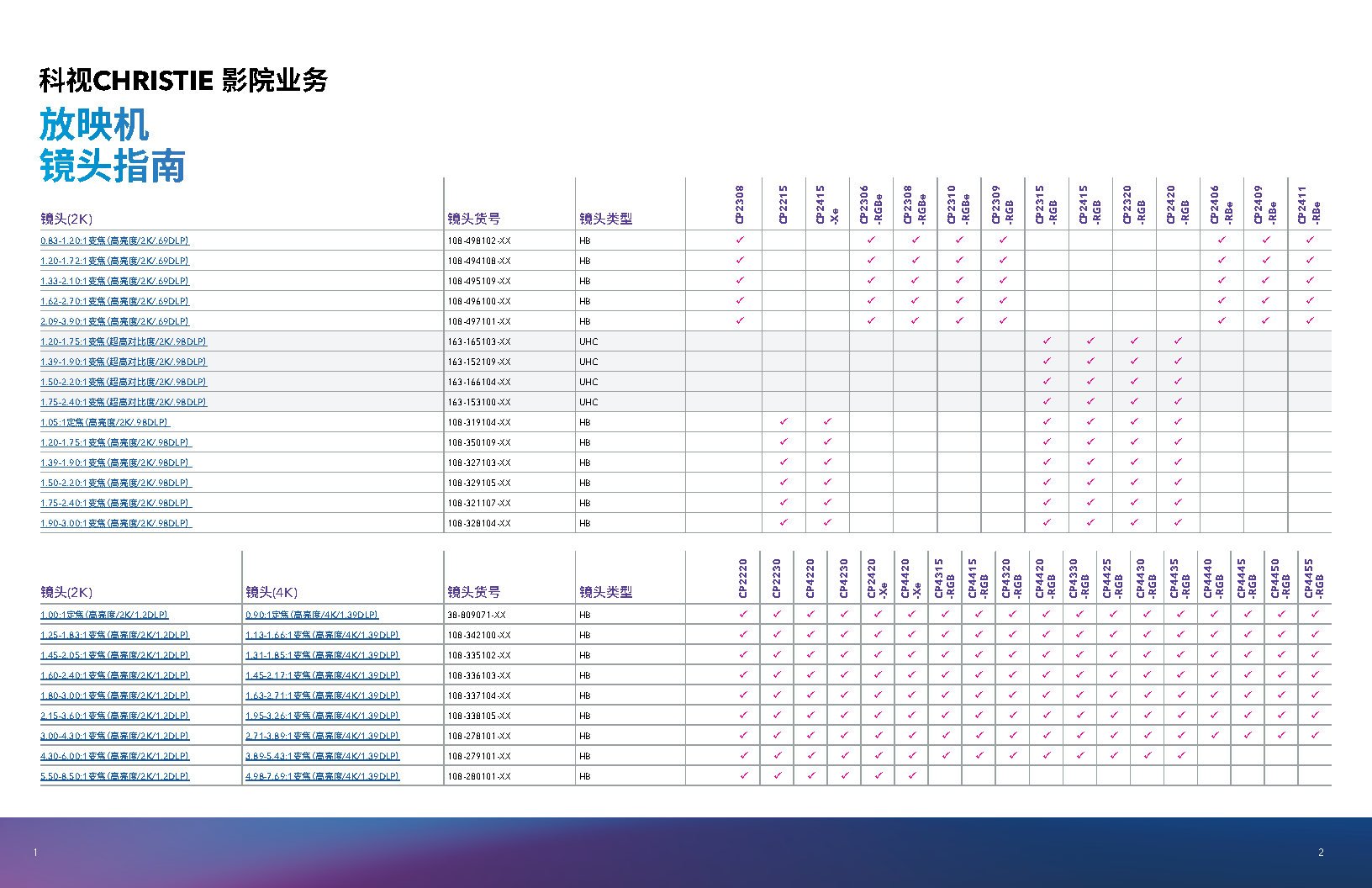
Task: Toggle the CP2415-RGB checkmark for lens 163-165103-XX
Action: (x=1090, y=341)
